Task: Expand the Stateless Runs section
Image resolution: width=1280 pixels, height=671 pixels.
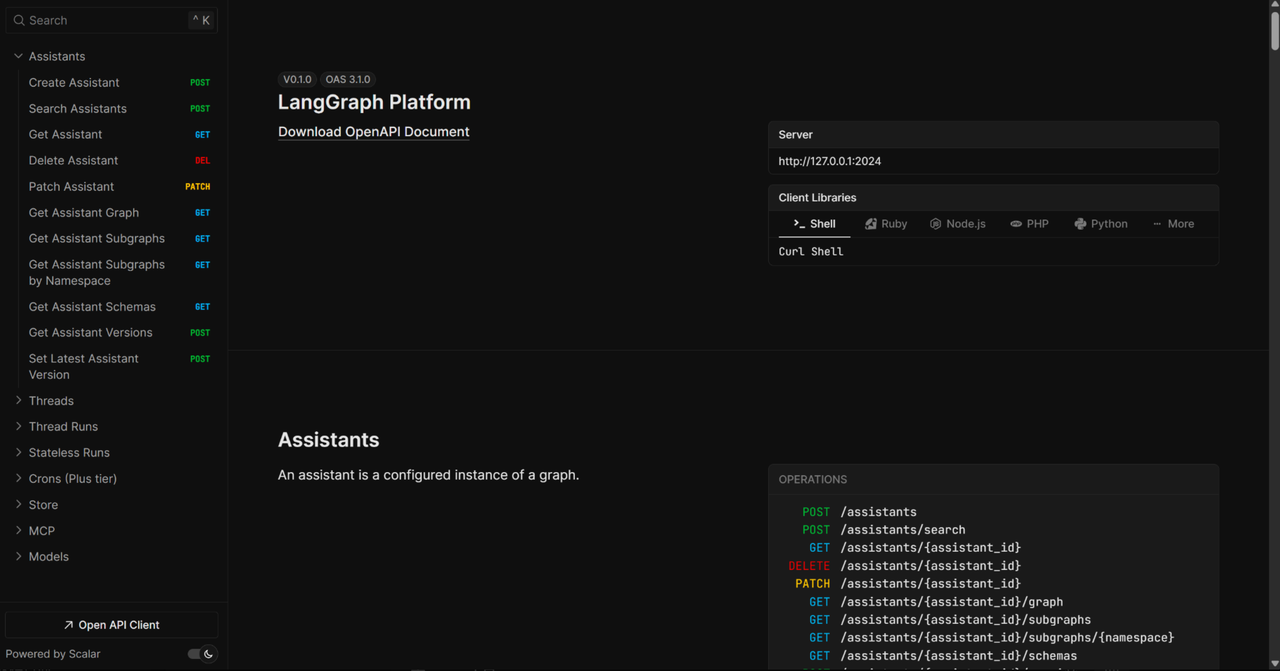Action: [18, 453]
